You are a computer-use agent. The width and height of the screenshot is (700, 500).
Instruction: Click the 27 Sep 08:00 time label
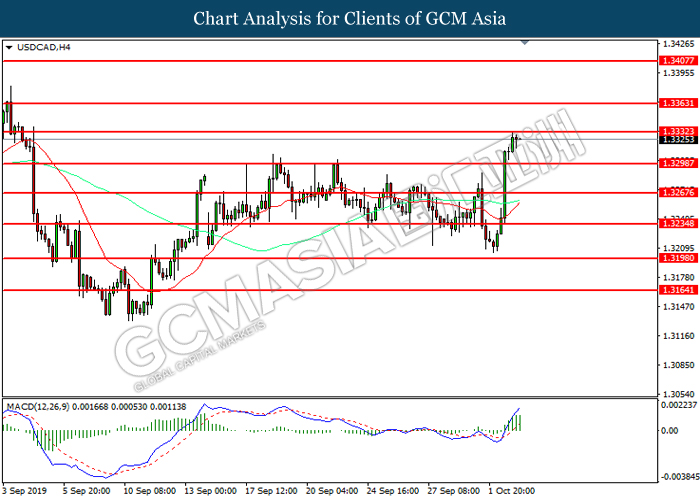pos(453,491)
